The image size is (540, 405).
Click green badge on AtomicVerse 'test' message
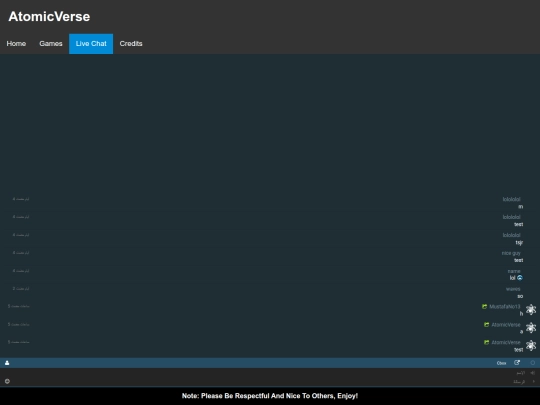(x=486, y=342)
